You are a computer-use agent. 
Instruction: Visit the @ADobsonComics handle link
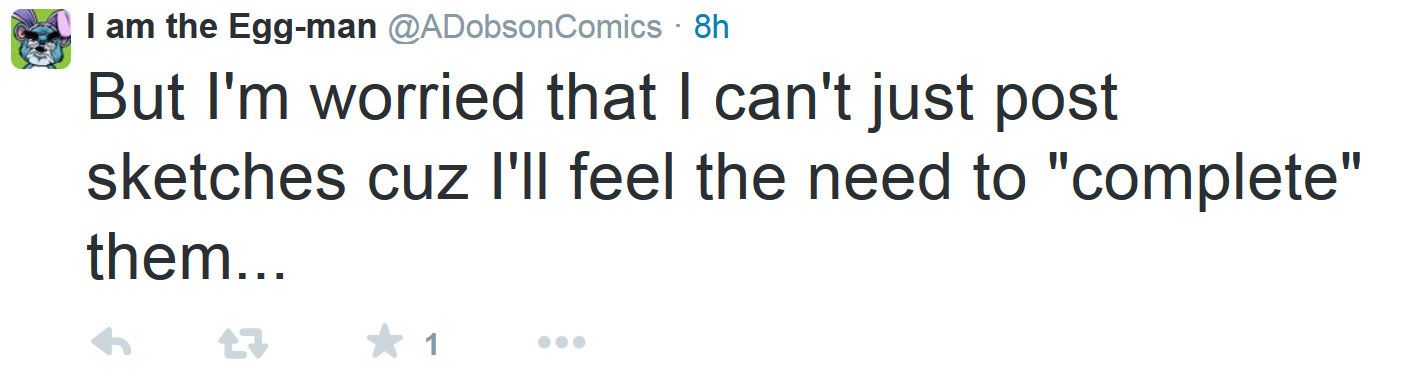[525, 28]
